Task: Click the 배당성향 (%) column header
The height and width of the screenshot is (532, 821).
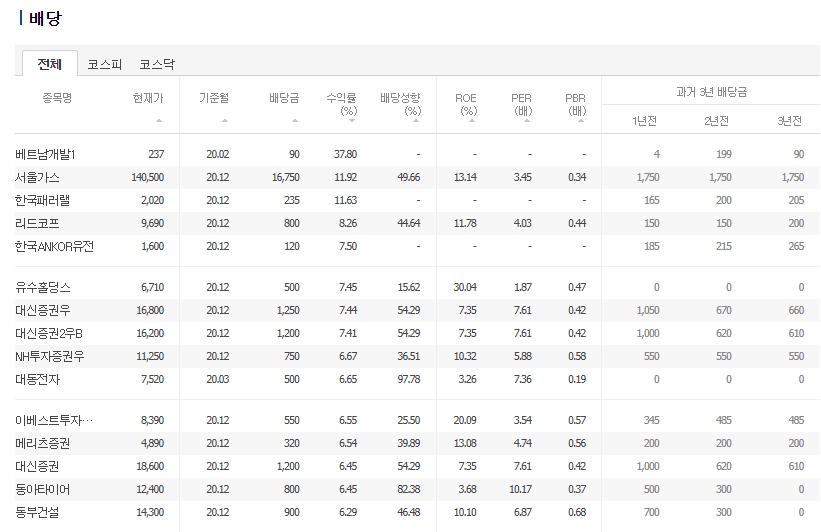Action: 401,104
